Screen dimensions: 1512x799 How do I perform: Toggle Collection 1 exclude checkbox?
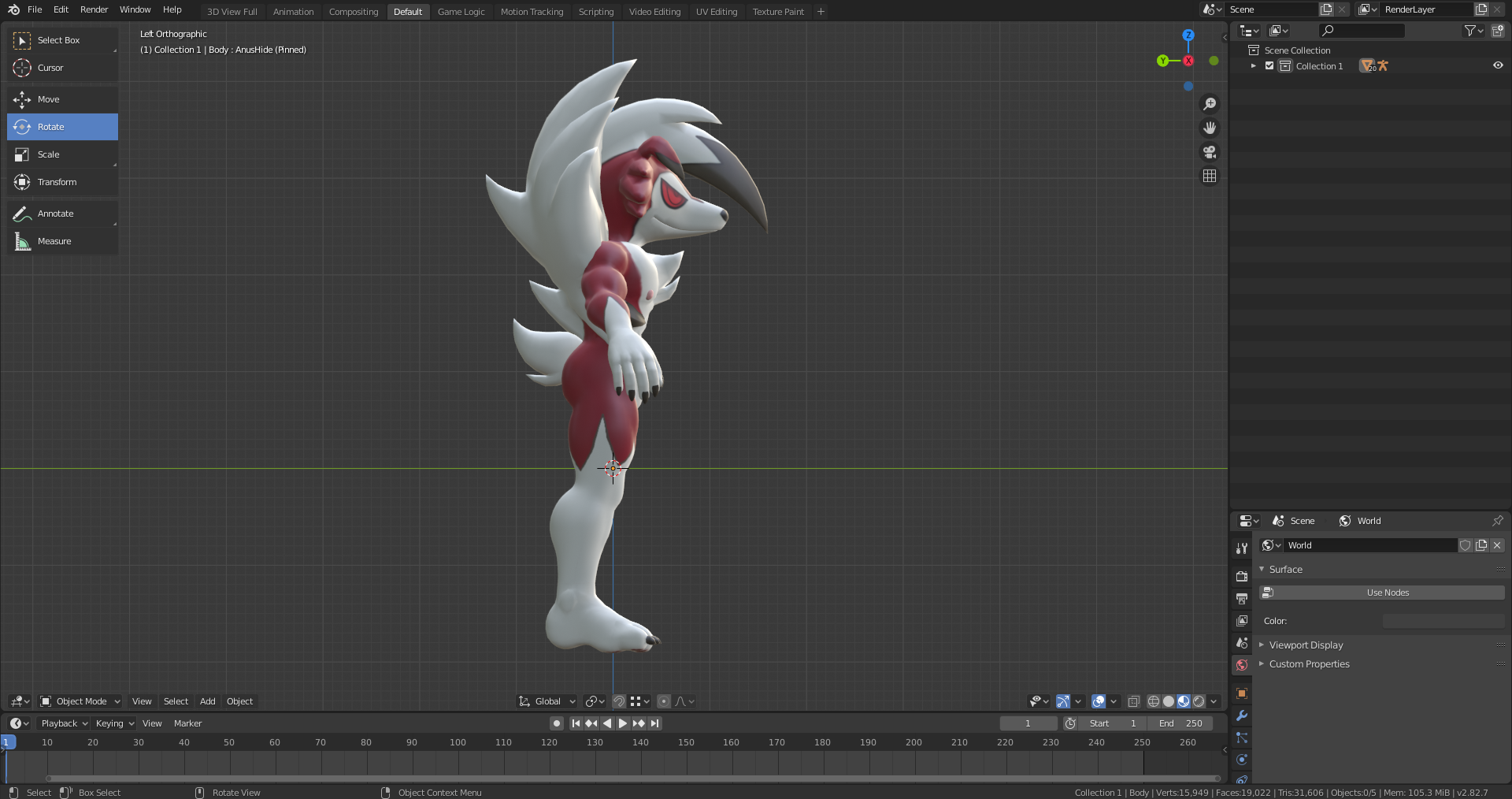[1269, 66]
